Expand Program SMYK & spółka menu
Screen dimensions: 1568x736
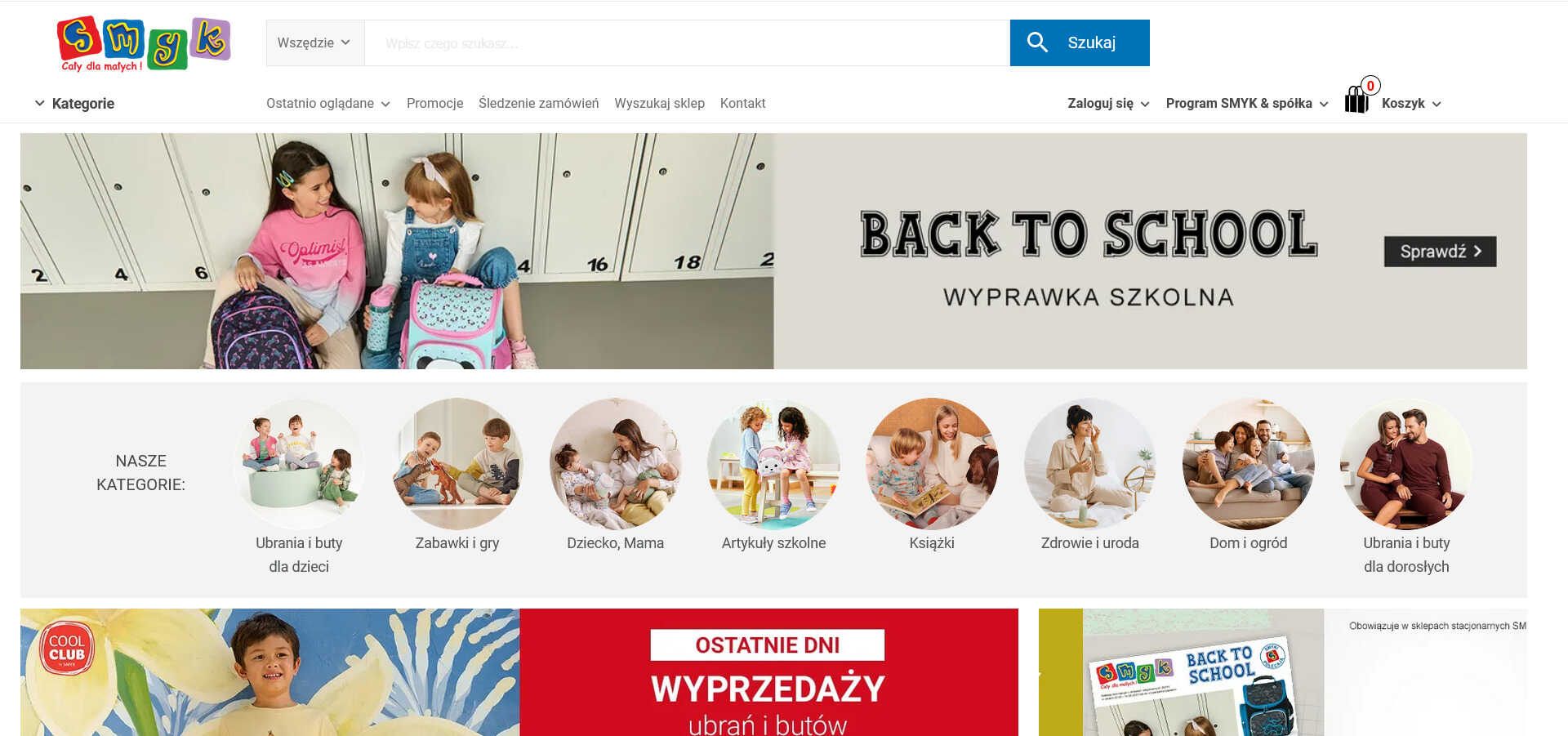(1247, 104)
